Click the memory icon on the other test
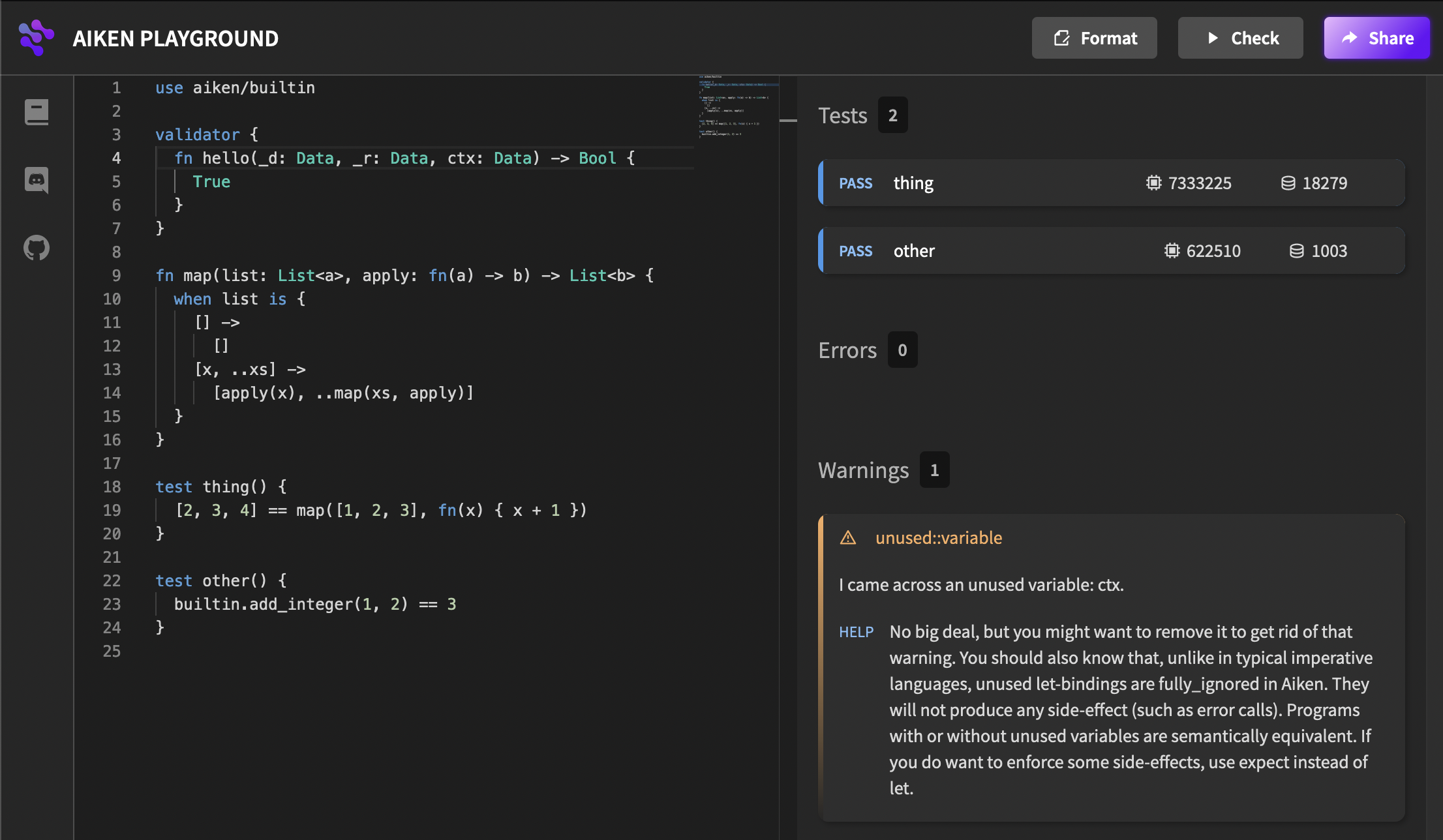The width and height of the screenshot is (1443, 840). pos(1297,251)
